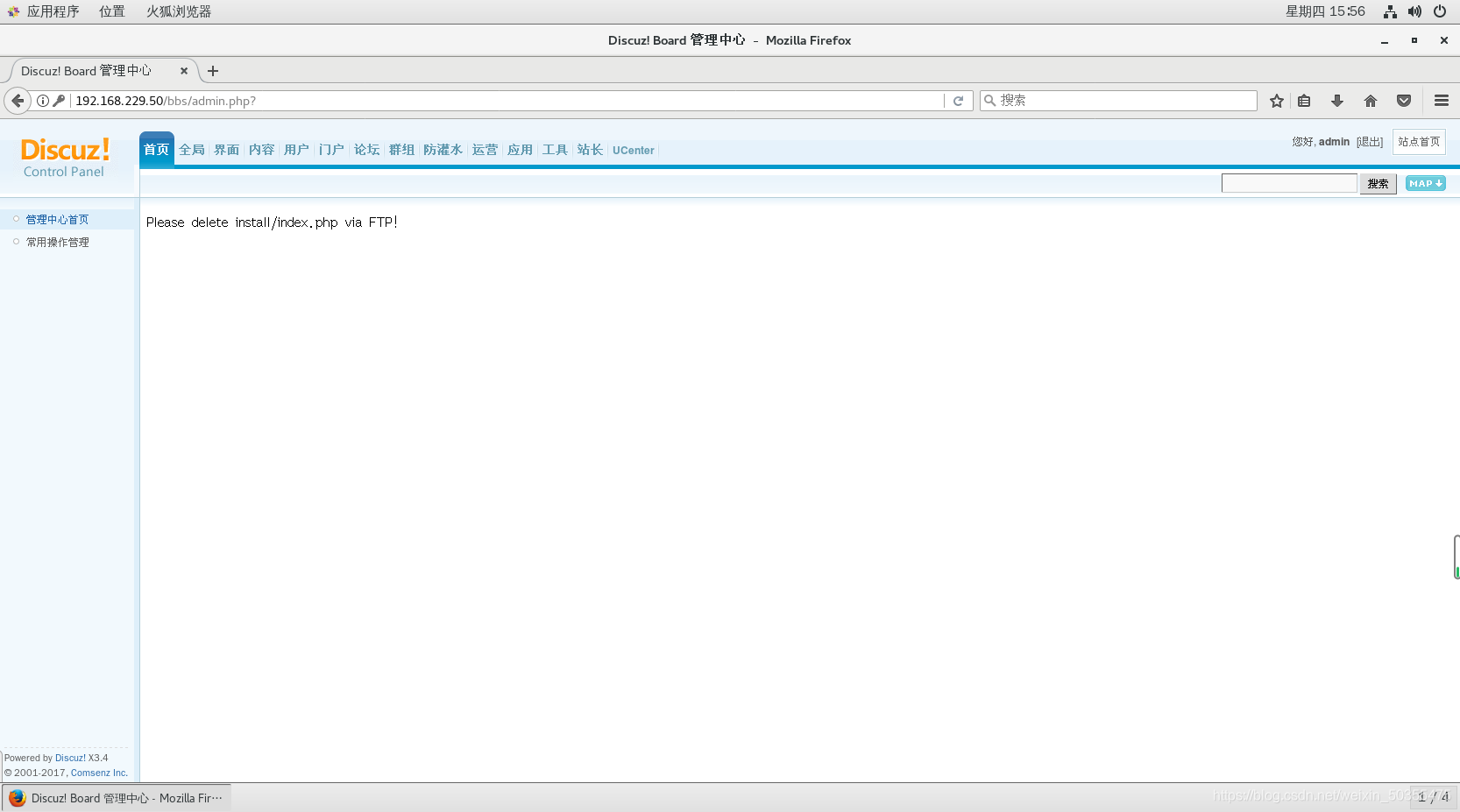The image size is (1460, 812).
Task: Switch to the 全局 tab
Action: pos(192,150)
